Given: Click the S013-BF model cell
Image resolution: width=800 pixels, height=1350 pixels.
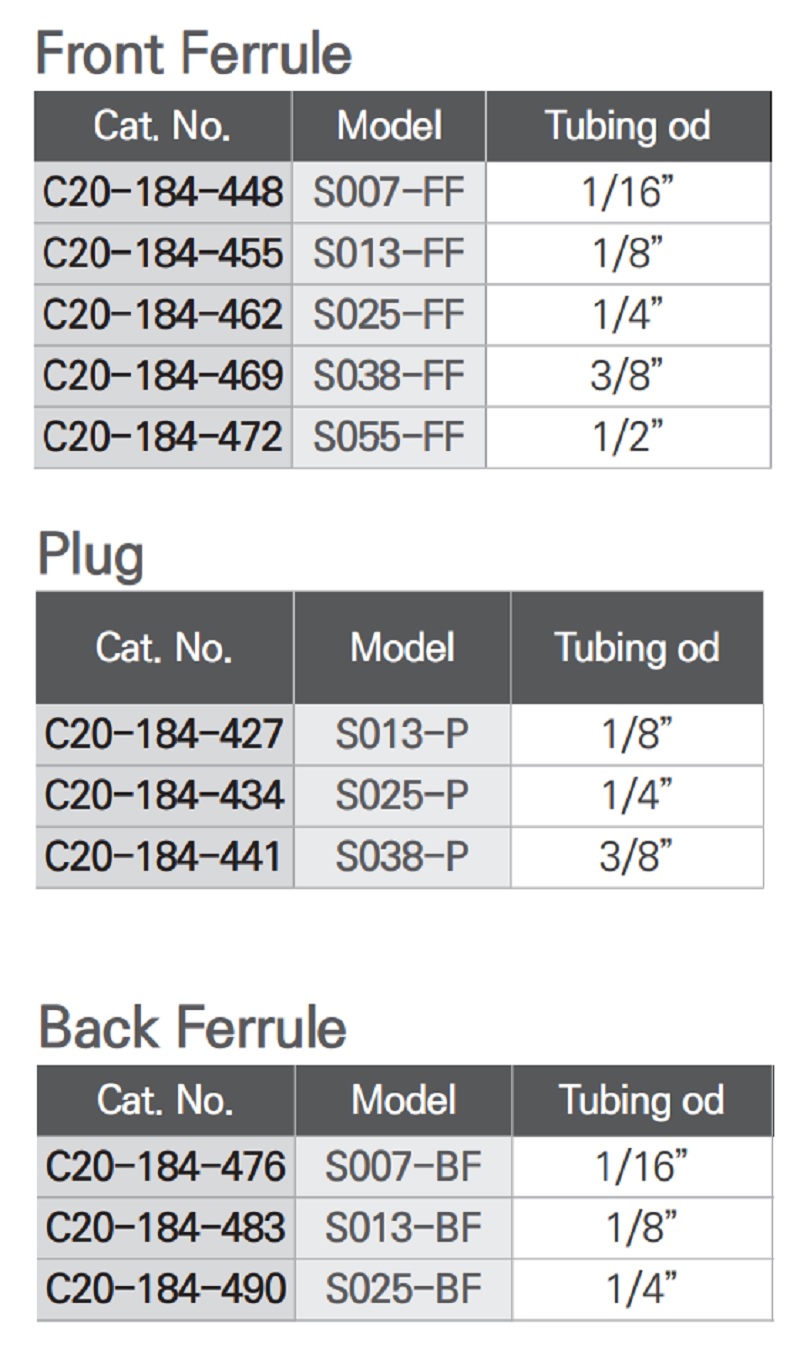Looking at the screenshot, I should [404, 1227].
